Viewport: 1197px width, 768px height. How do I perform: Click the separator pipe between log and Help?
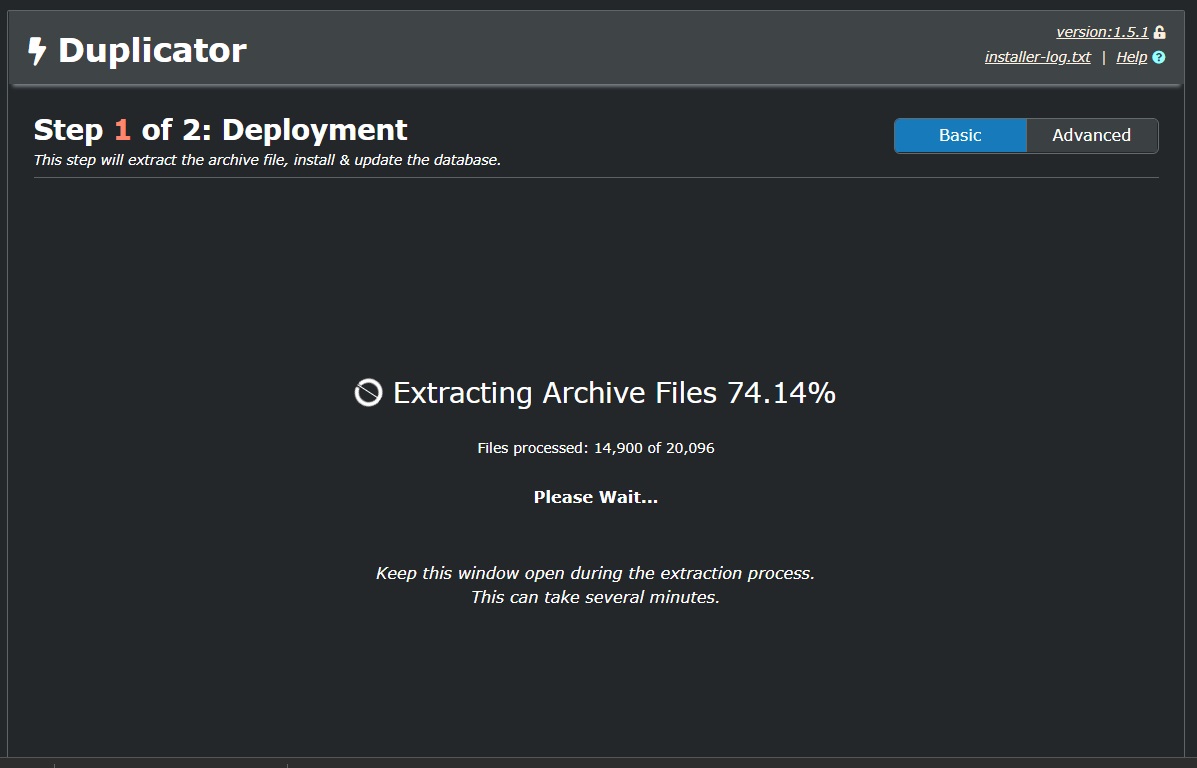pos(1104,57)
